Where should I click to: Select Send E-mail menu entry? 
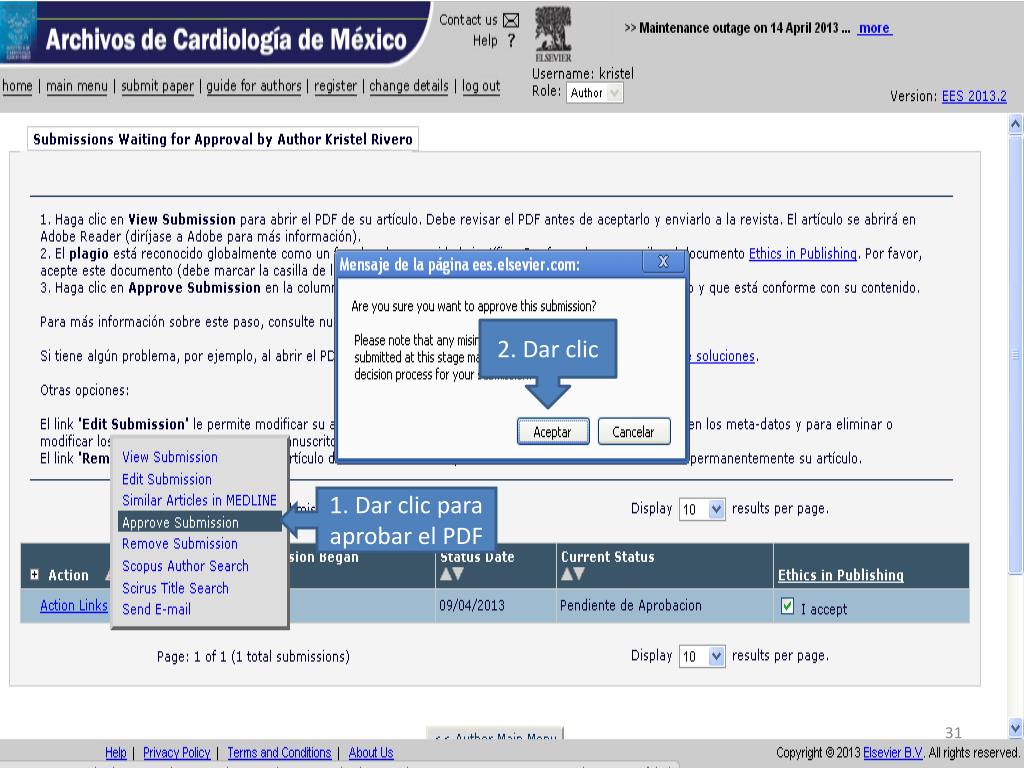coord(156,609)
